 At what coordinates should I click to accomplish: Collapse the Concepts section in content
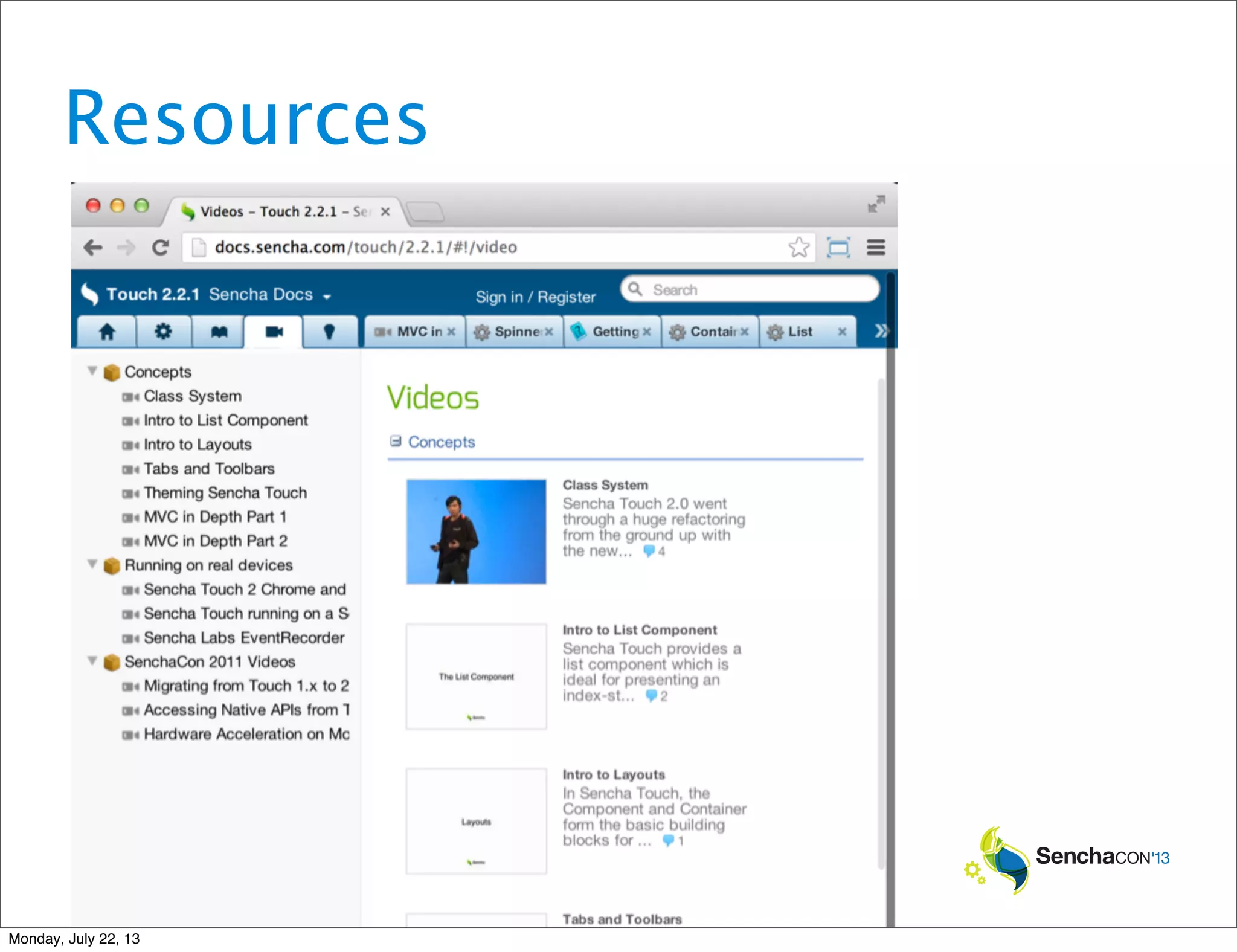pos(396,441)
